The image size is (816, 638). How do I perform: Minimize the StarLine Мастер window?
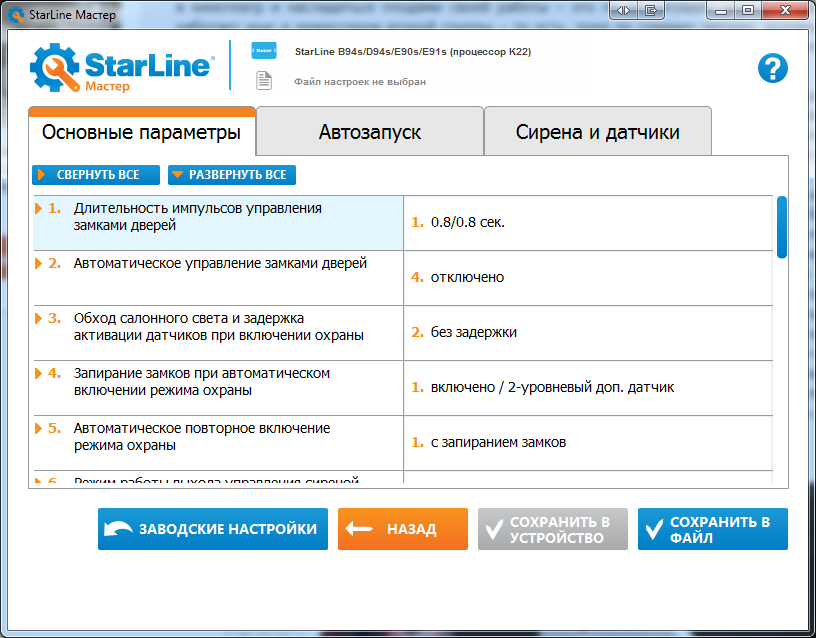(x=721, y=10)
